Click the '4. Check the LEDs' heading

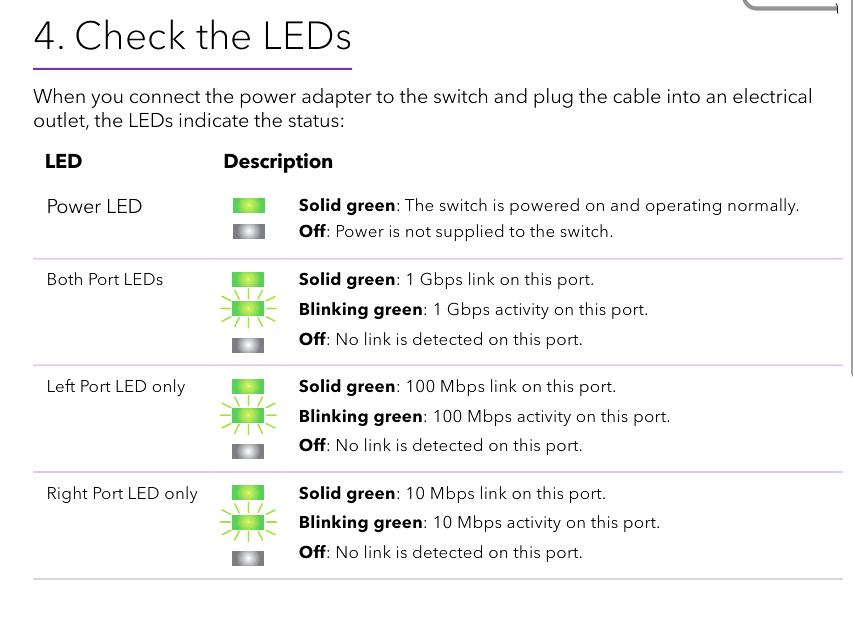[x=192, y=36]
